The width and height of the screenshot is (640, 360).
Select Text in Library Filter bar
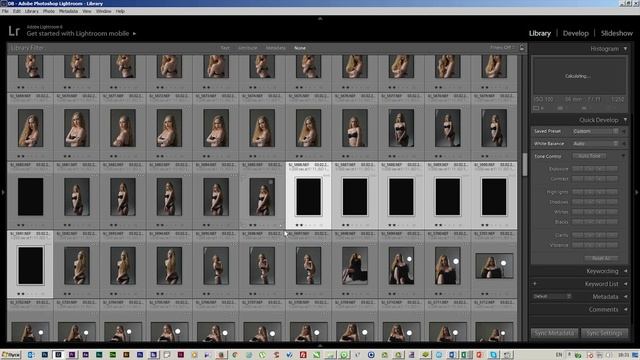coord(225,48)
